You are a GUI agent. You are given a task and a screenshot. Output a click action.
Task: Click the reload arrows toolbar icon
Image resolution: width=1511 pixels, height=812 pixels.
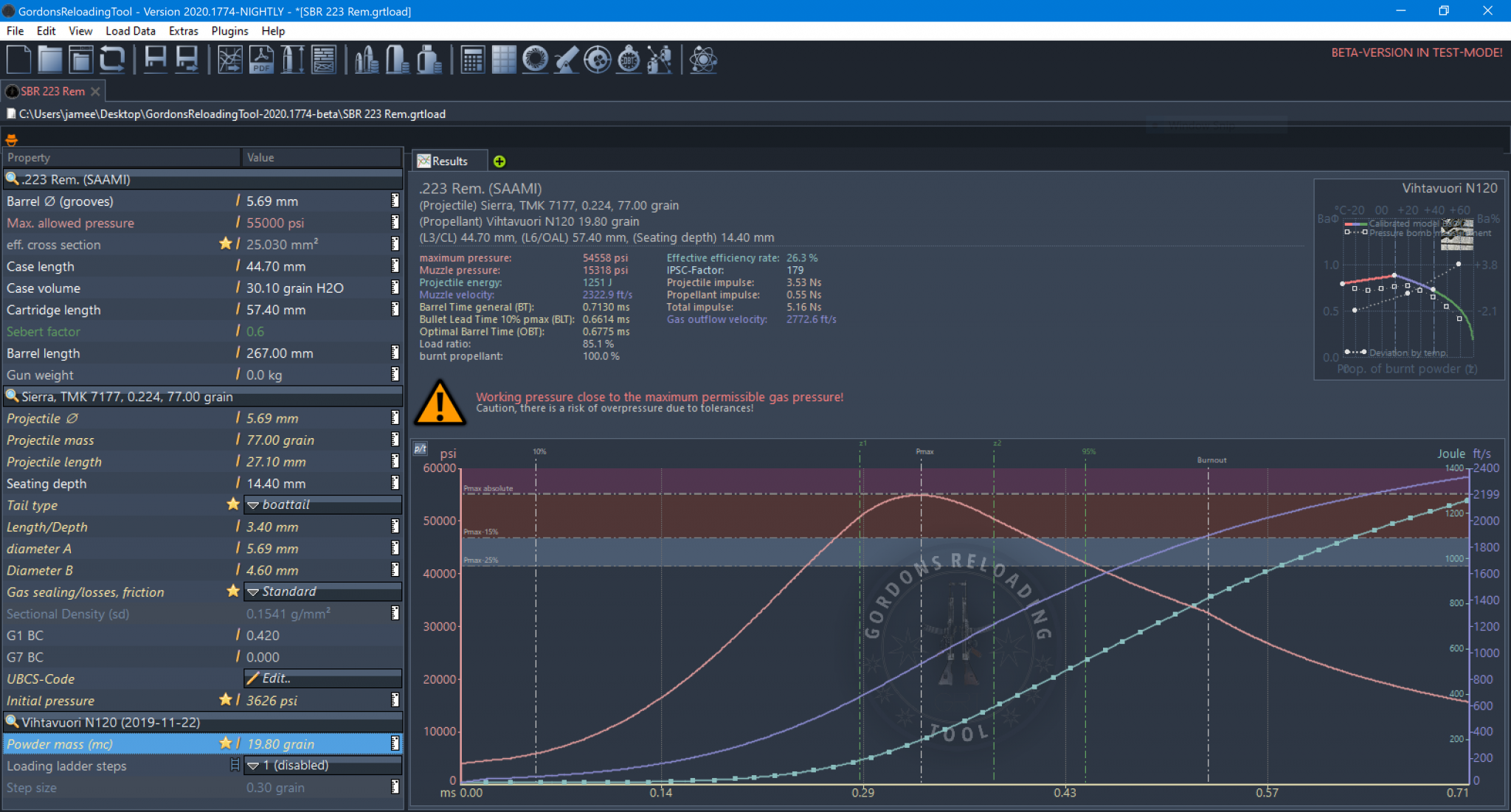click(112, 60)
